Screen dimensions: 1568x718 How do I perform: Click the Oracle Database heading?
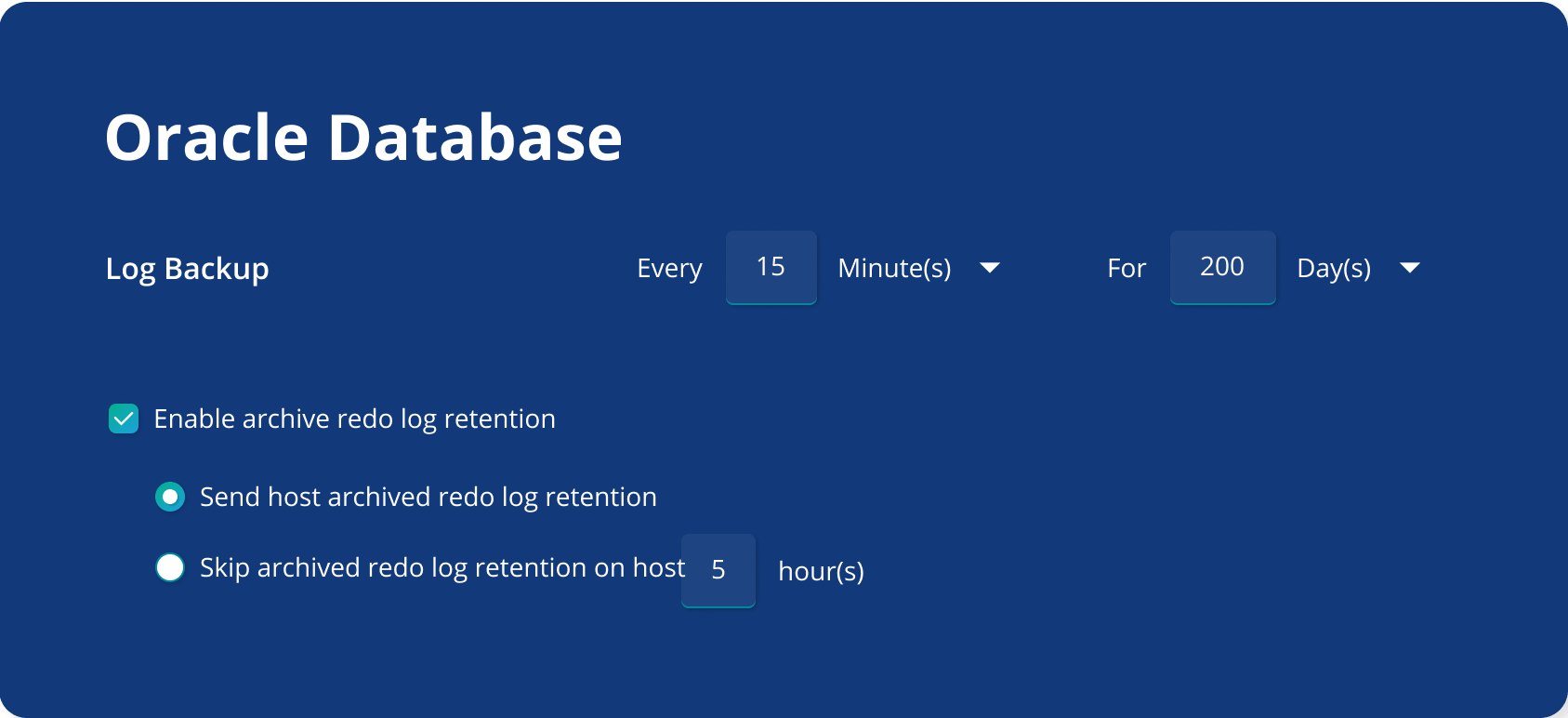[363, 138]
